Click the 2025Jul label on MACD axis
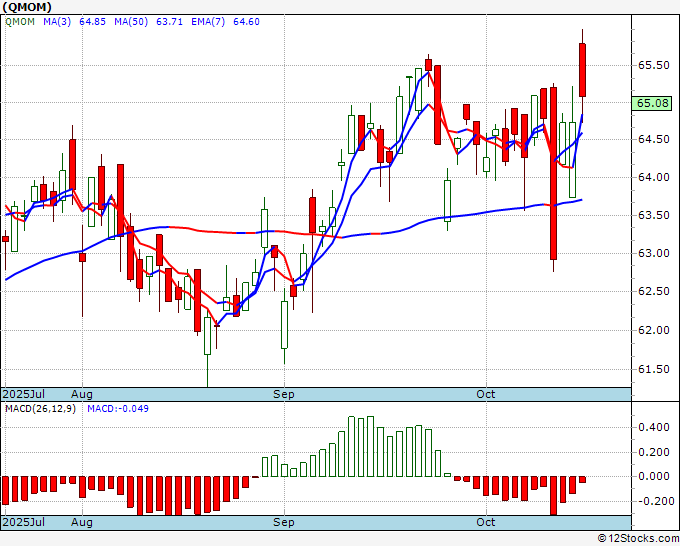 pyautogui.click(x=24, y=522)
